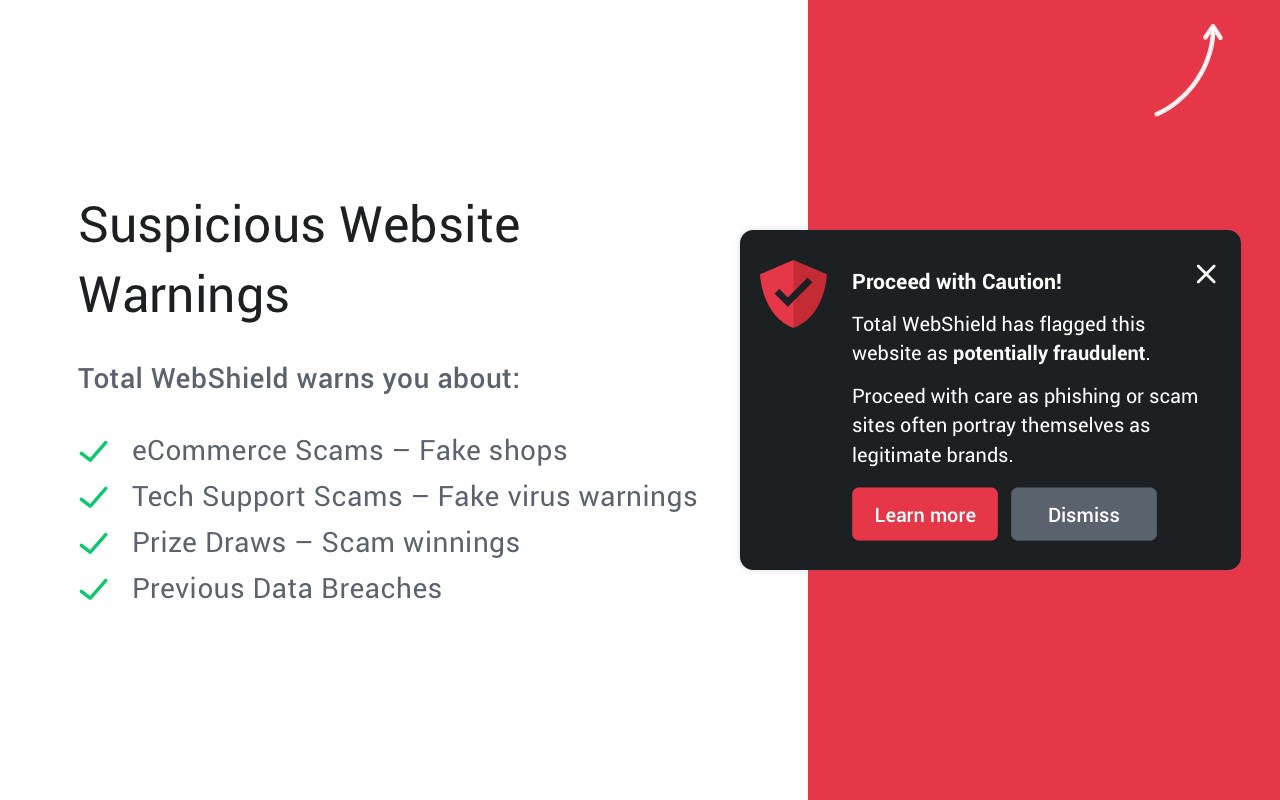Click the bold potentially fraudulent text
This screenshot has height=800, width=1280.
point(1049,353)
